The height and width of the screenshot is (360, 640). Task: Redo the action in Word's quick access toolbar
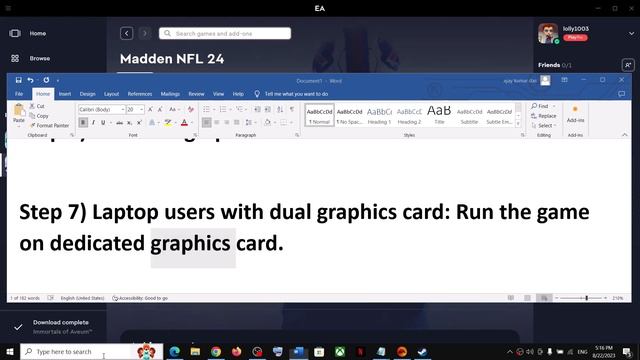(46, 80)
